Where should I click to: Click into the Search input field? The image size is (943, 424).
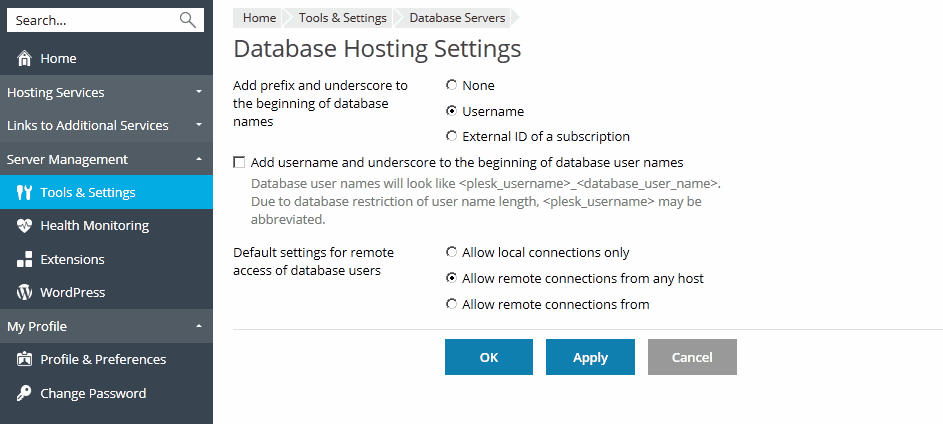92,20
